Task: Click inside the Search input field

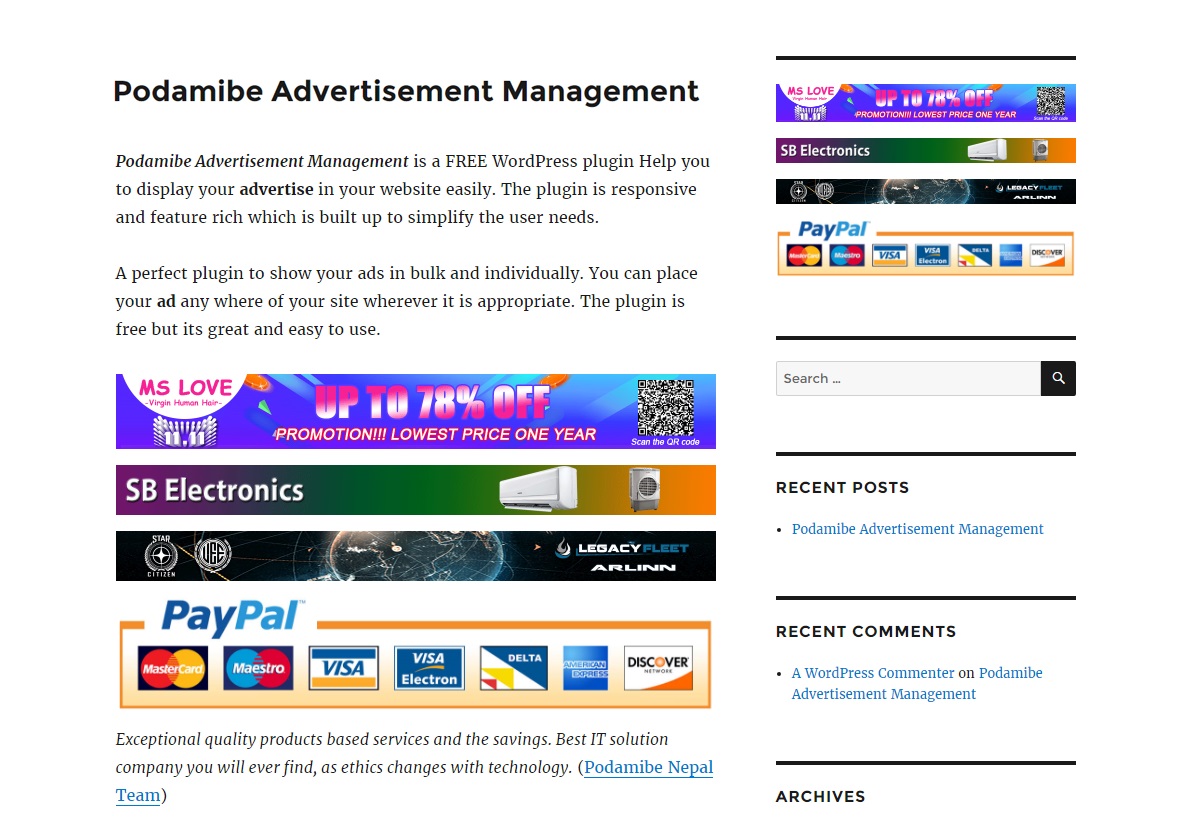Action: [x=908, y=378]
